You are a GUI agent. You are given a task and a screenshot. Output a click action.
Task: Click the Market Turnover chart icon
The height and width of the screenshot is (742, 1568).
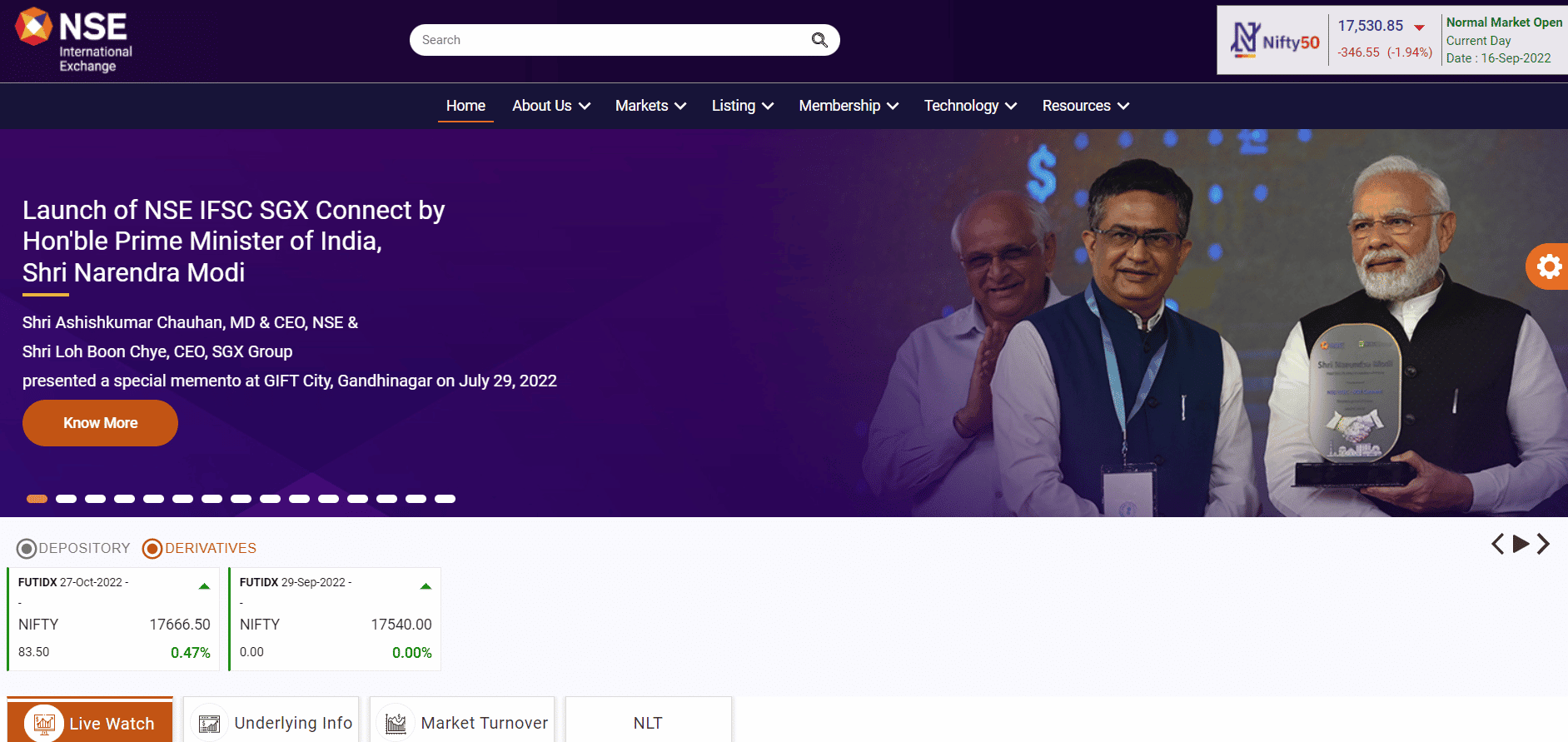396,723
